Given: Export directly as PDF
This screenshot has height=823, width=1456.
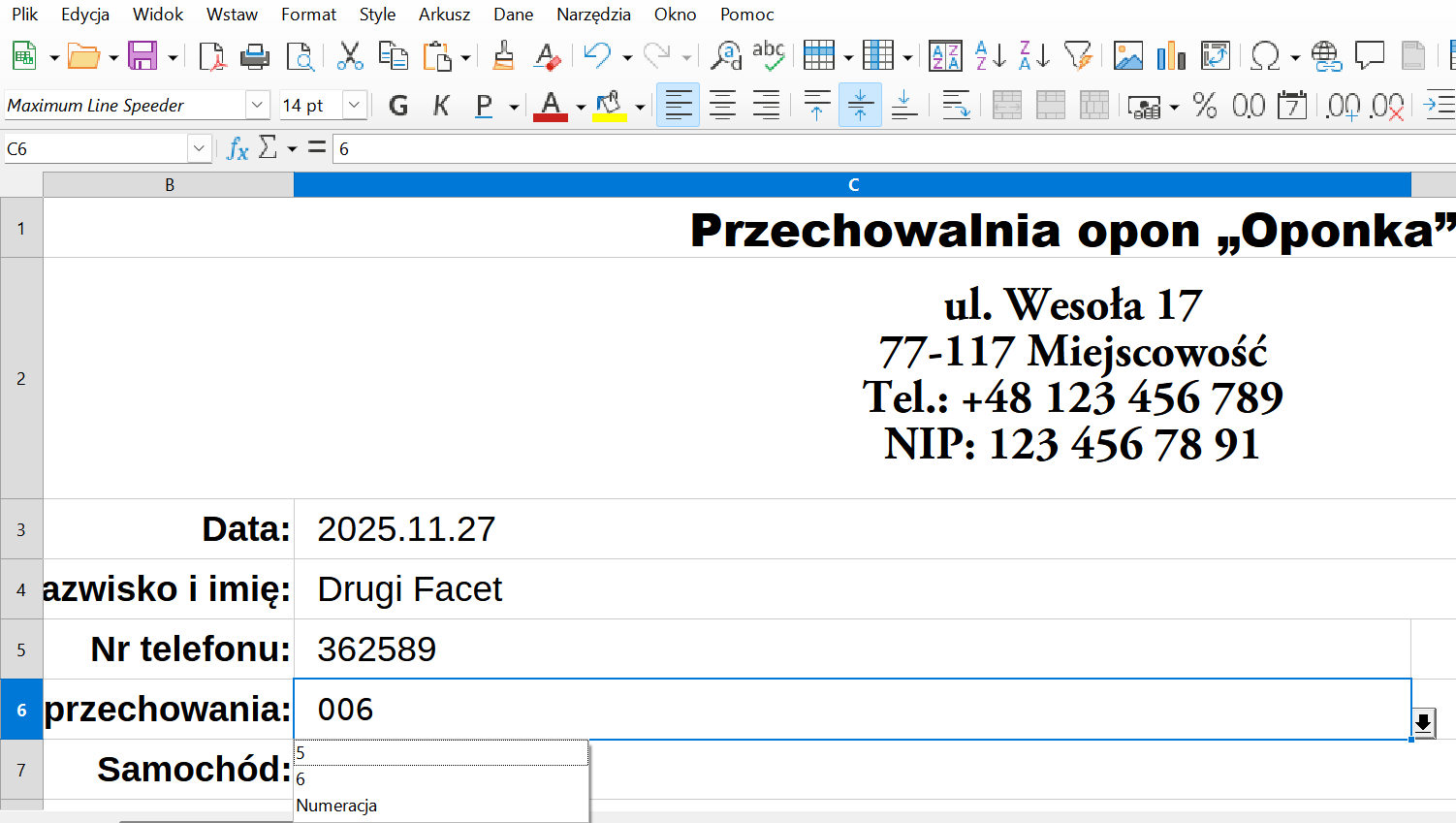Looking at the screenshot, I should tap(211, 56).
